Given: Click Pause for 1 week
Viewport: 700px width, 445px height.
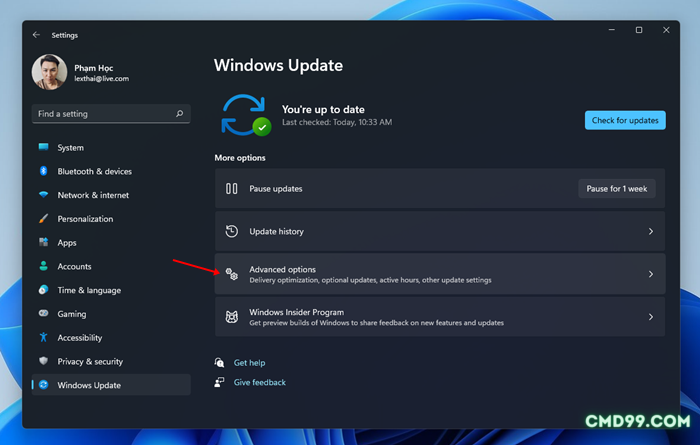Looking at the screenshot, I should pos(617,189).
